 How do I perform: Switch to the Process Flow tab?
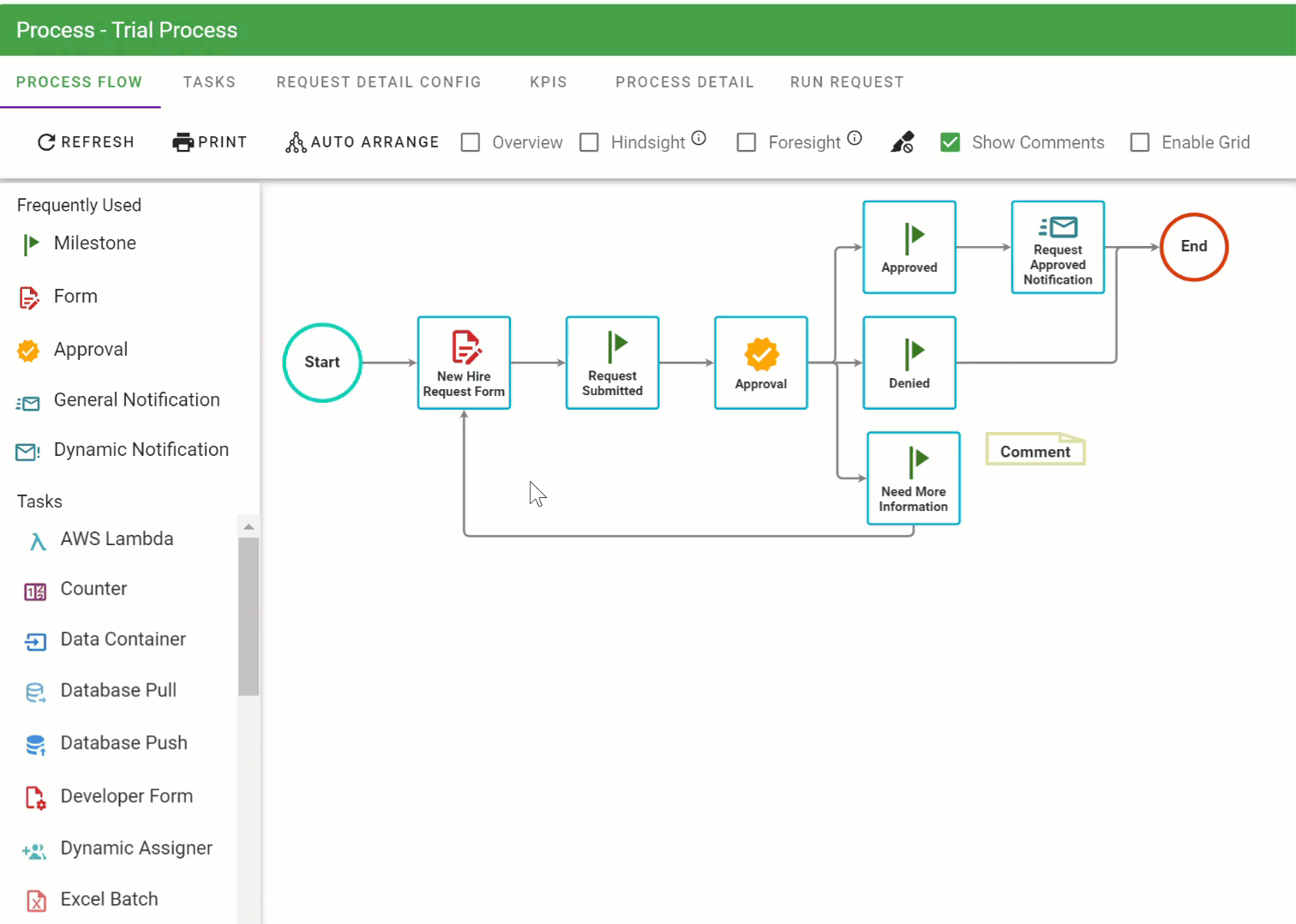pyautogui.click(x=80, y=82)
